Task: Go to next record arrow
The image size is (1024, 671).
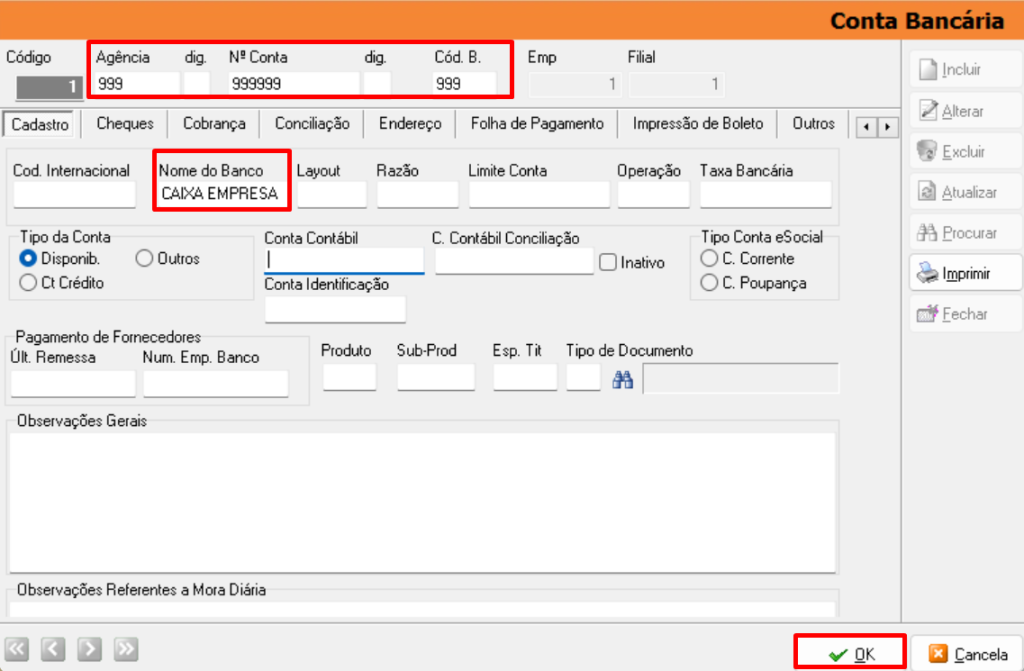Action: (x=89, y=649)
